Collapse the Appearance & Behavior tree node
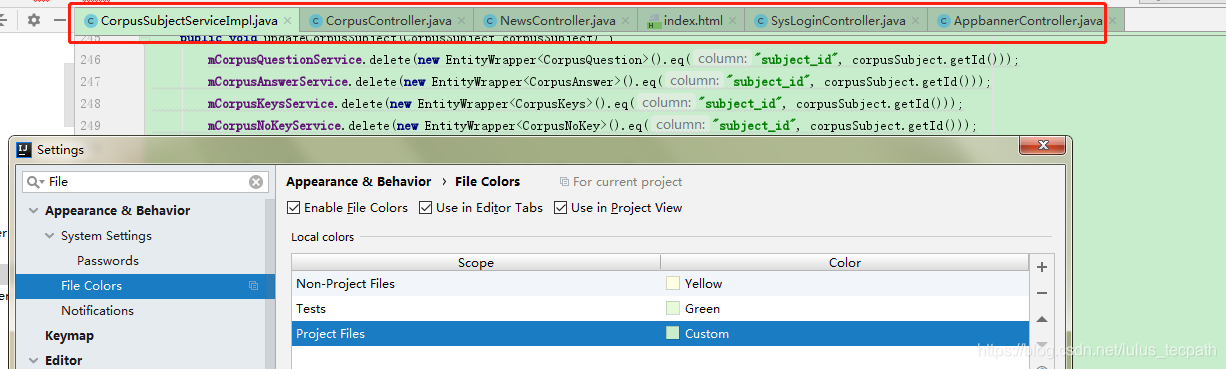This screenshot has height=369, width=1226. [33, 211]
